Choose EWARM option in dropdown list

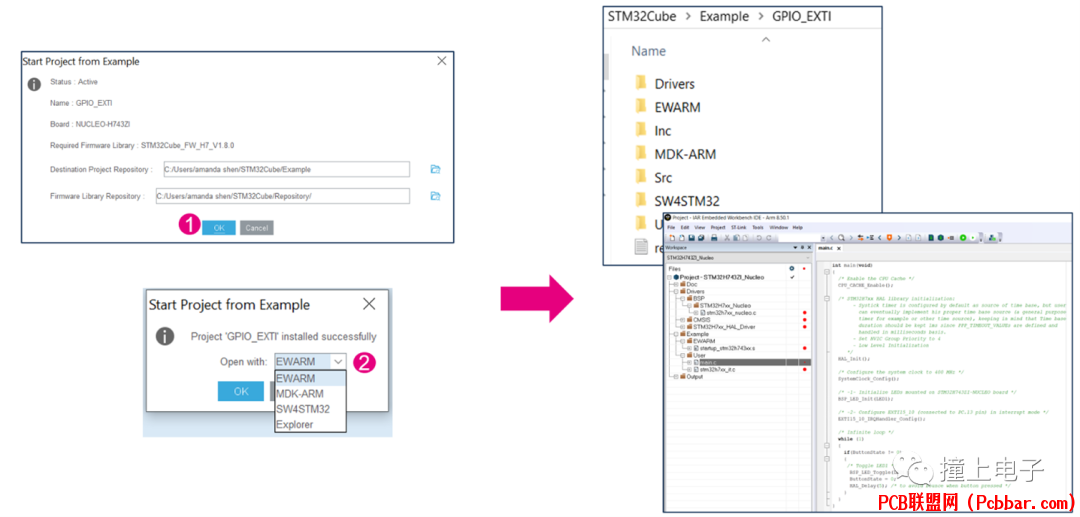point(310,378)
